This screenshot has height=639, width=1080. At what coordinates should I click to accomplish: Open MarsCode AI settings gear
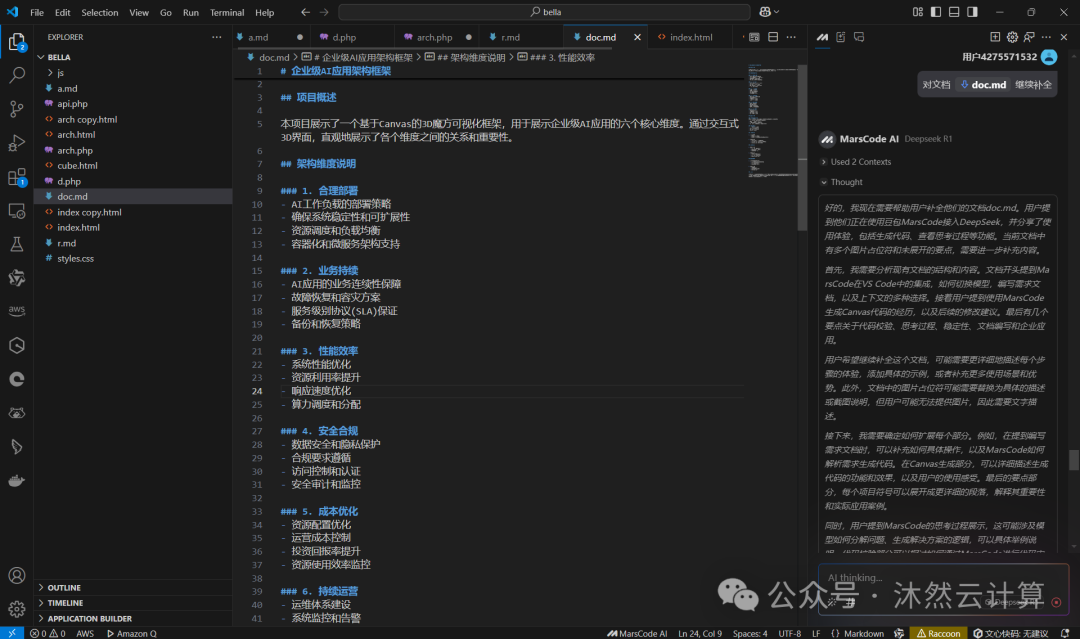coord(1012,37)
